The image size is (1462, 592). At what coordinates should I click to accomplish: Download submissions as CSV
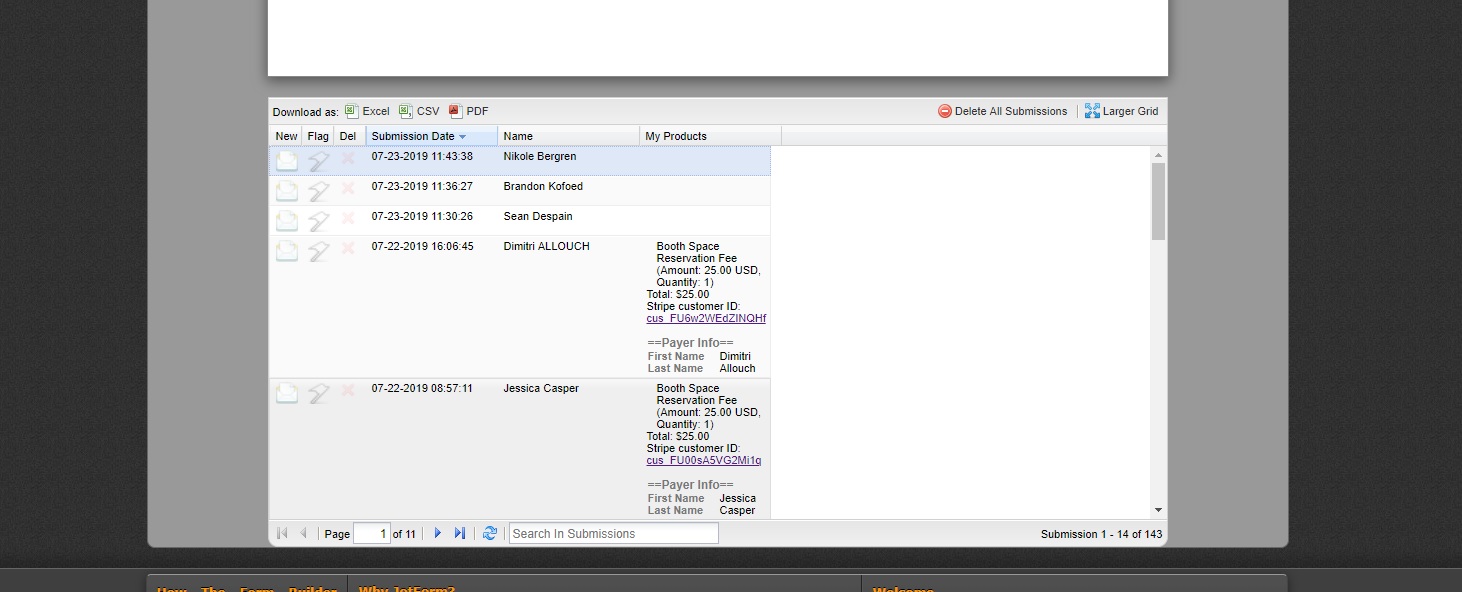(419, 111)
